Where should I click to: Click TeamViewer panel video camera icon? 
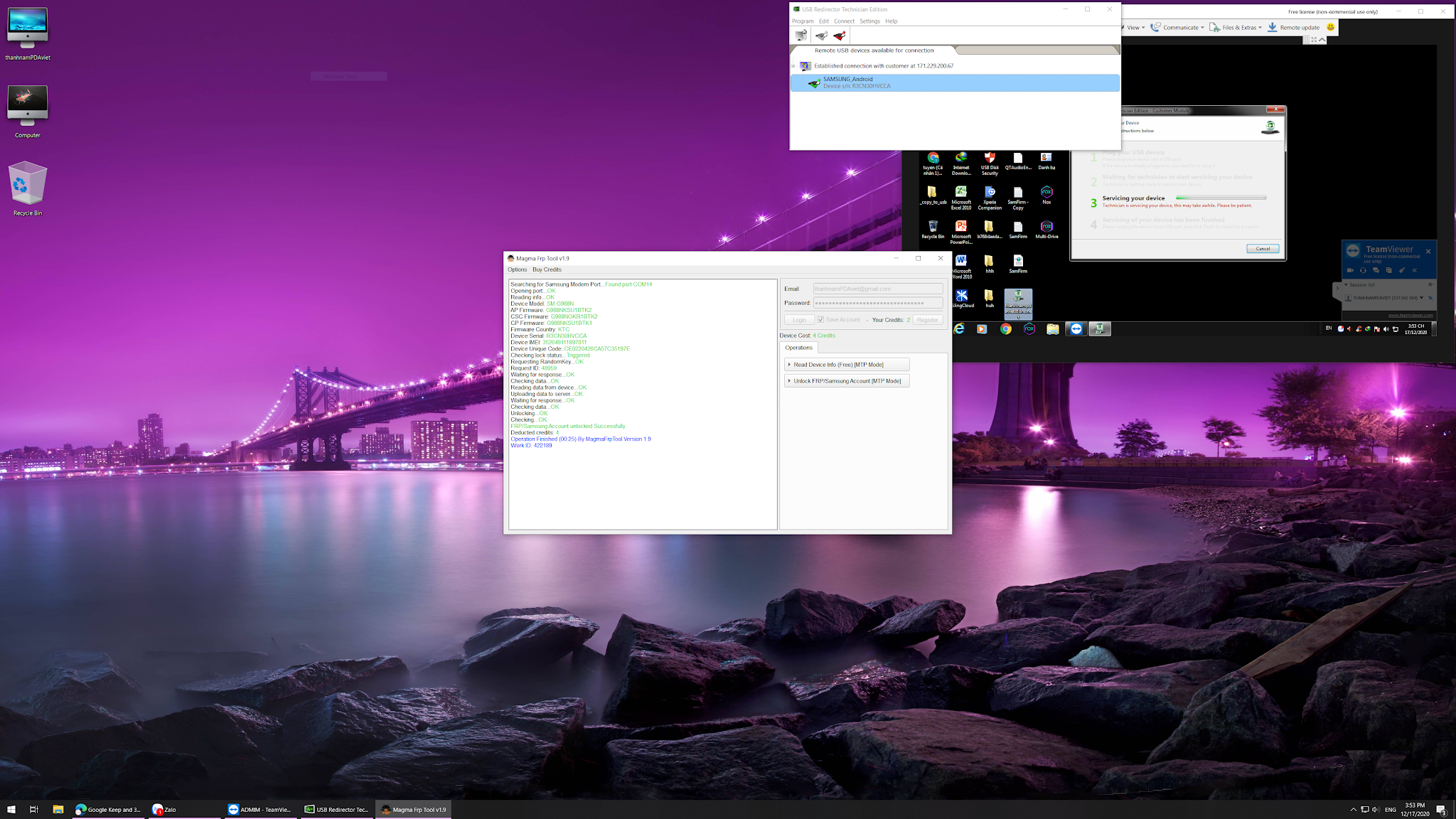[1350, 270]
